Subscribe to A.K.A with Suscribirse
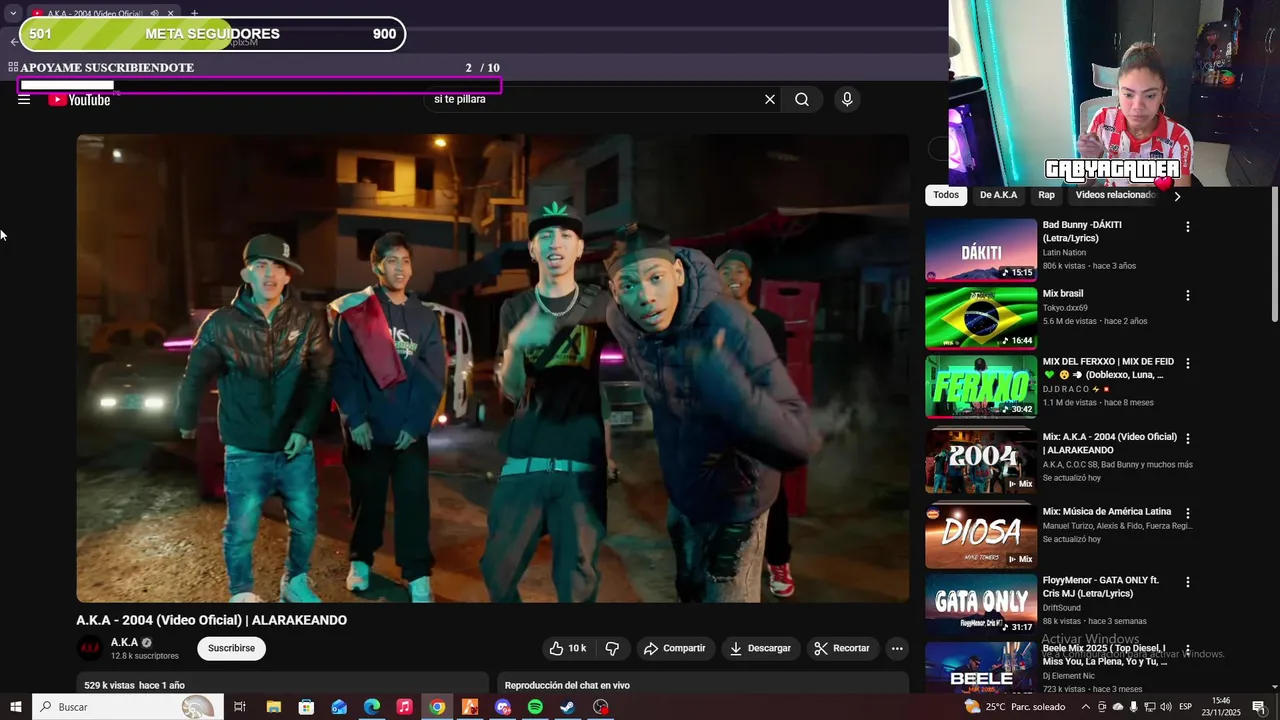Screen dimensions: 1280x720 pos(231,648)
